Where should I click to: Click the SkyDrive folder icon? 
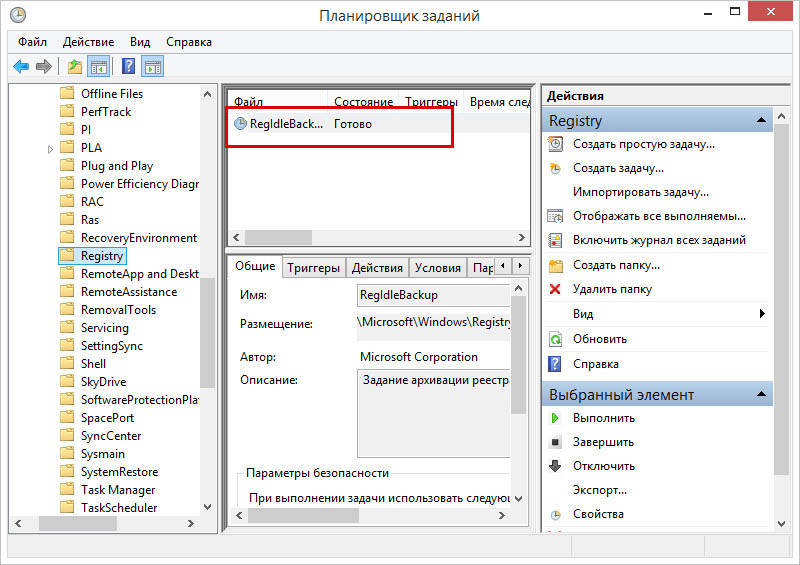(67, 381)
